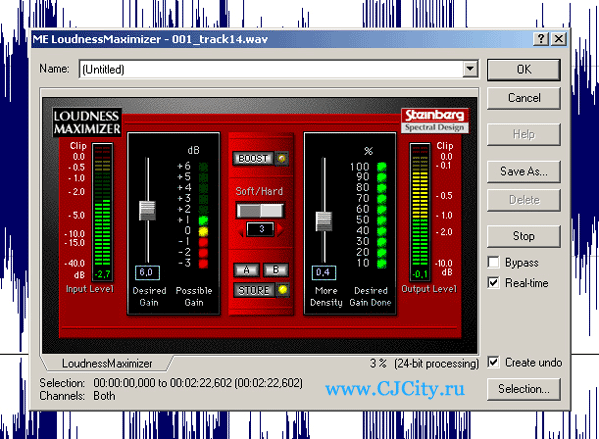Click the yellow STORE indicator light
599x439 pixels.
pyautogui.click(x=282, y=290)
